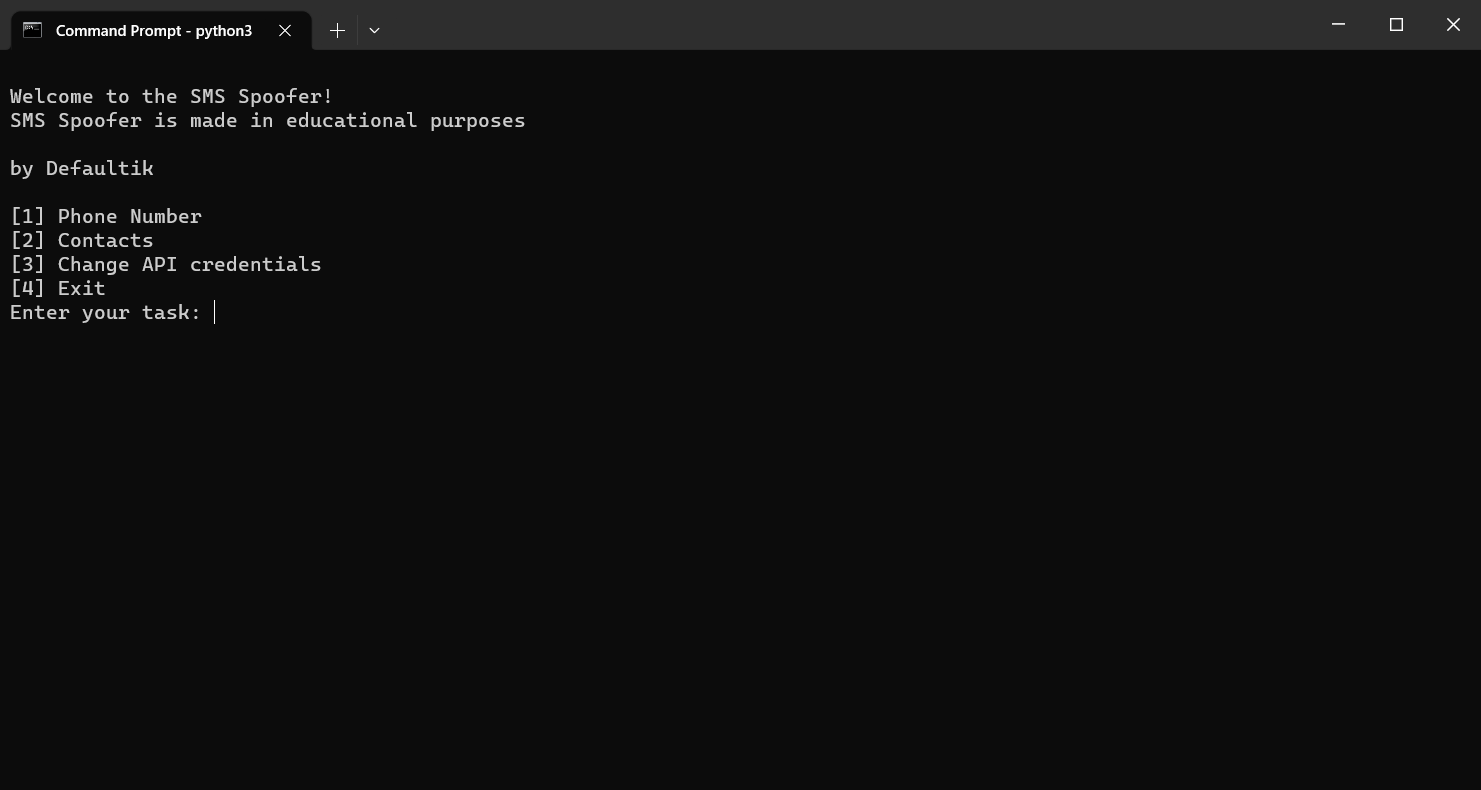
Task: Select the [1] Phone Number option
Action: click(105, 216)
